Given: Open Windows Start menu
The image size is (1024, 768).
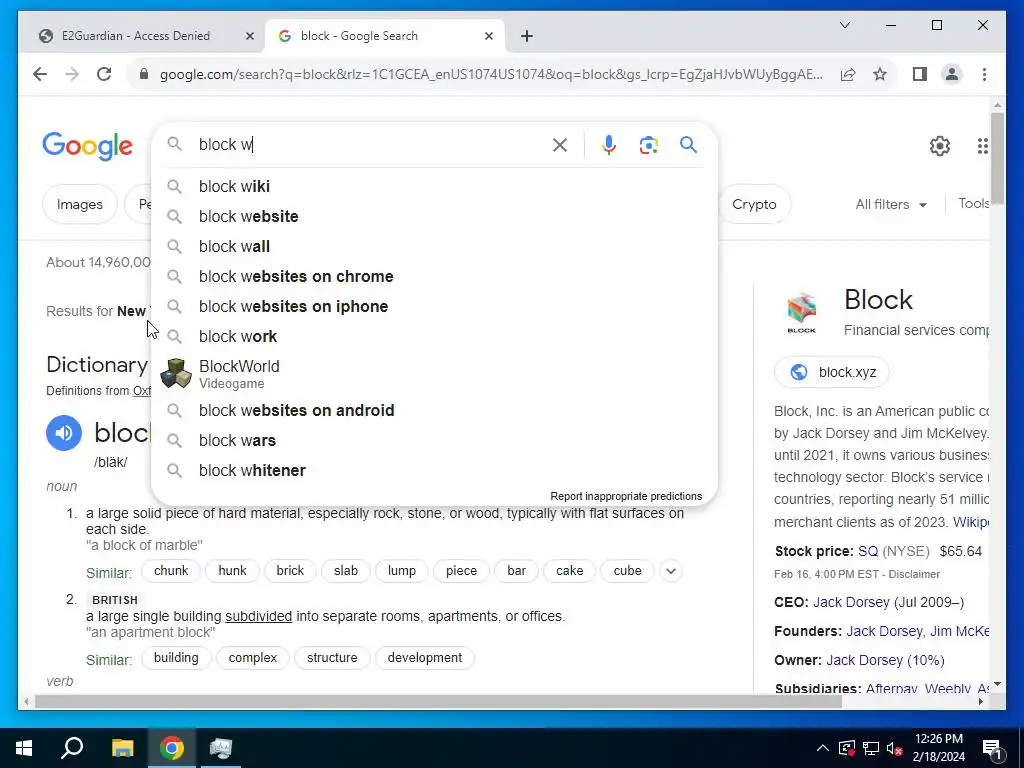Looking at the screenshot, I should pyautogui.click(x=24, y=748).
